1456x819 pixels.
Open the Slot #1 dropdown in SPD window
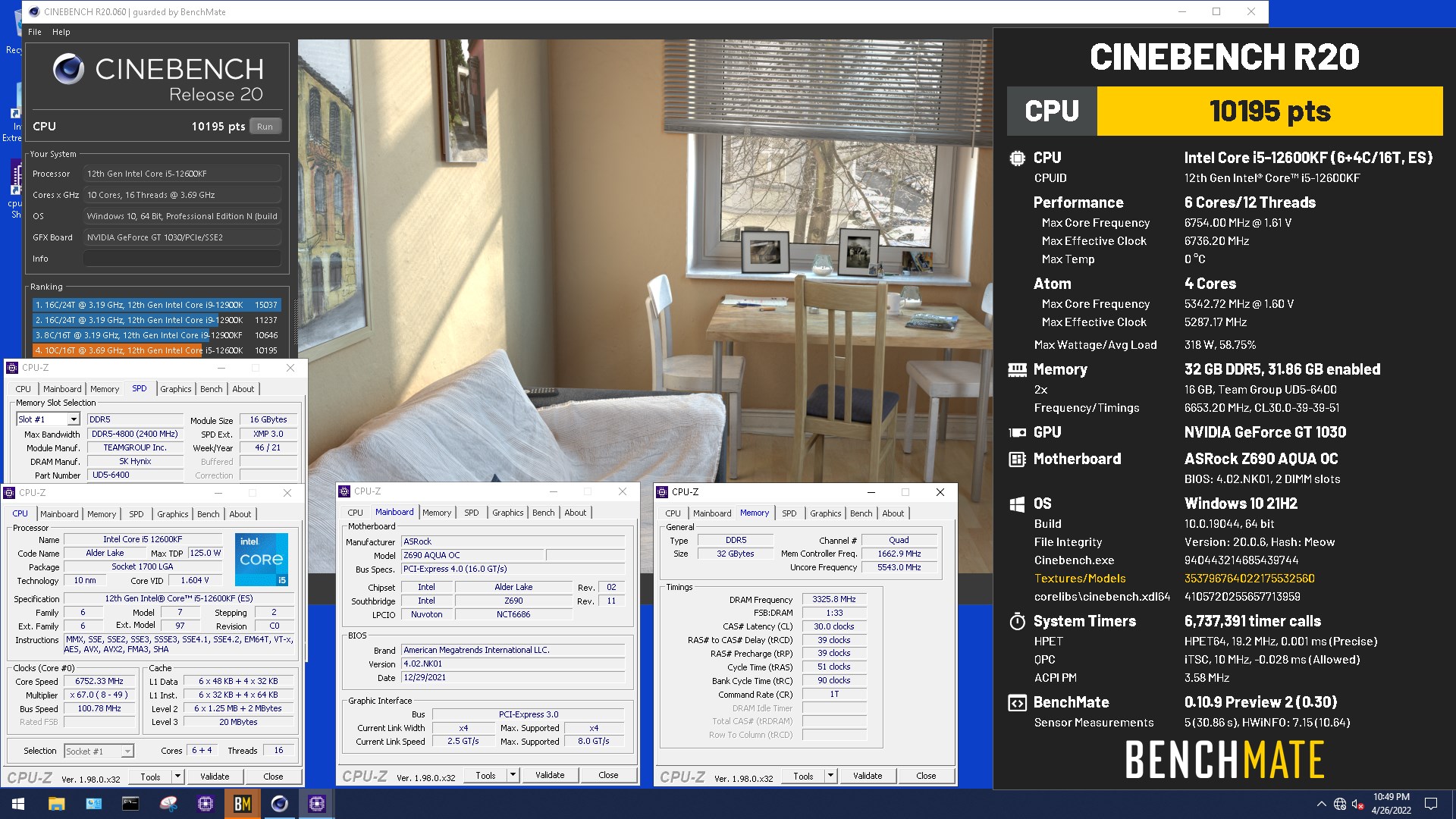click(74, 419)
